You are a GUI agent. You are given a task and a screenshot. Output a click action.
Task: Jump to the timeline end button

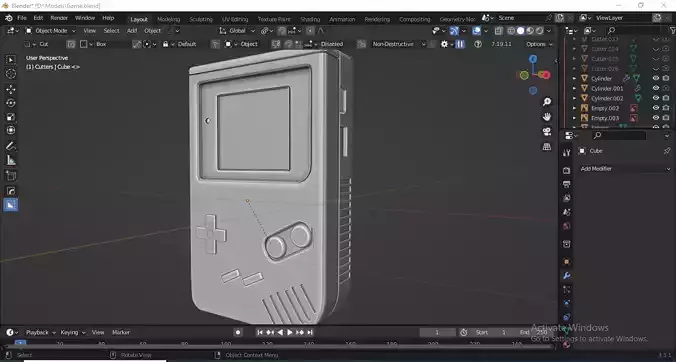click(310, 332)
